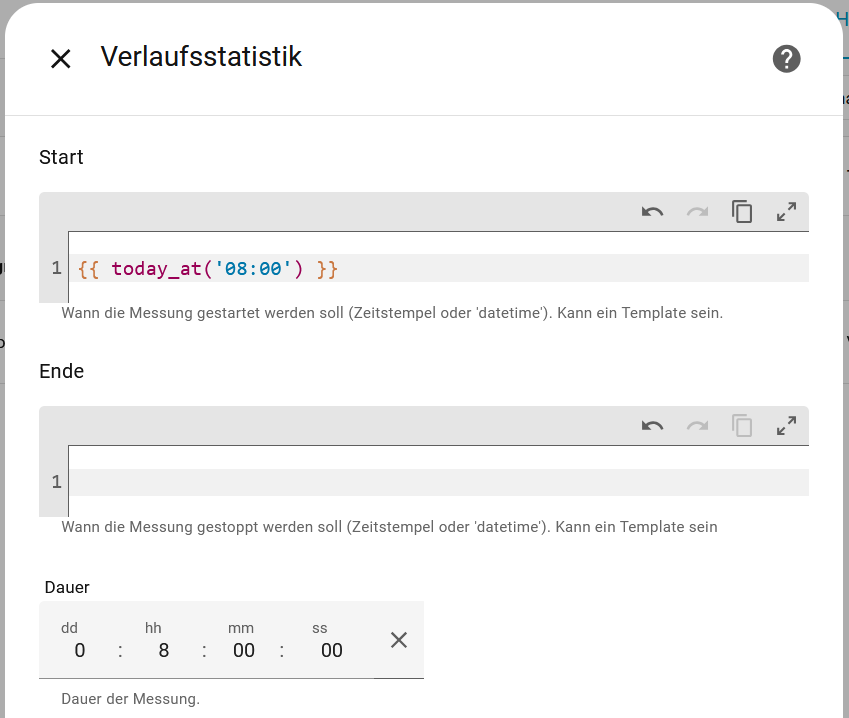Select the Dauer hours (hh) field
The width and height of the screenshot is (849, 718).
(x=163, y=650)
